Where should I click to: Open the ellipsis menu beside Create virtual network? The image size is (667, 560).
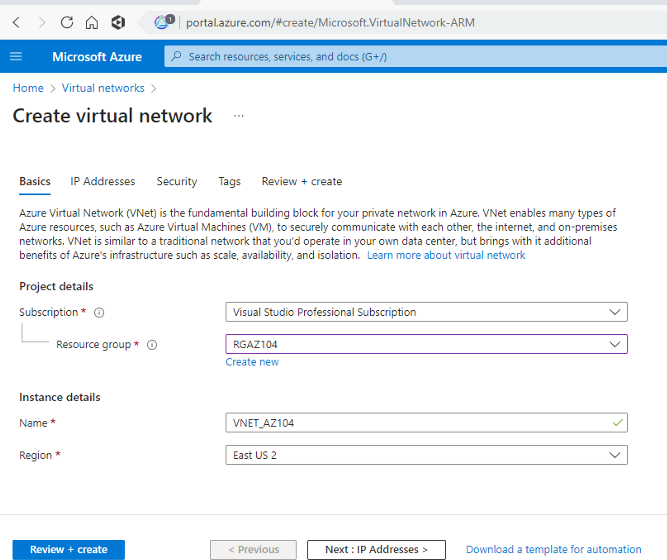pyautogui.click(x=239, y=116)
